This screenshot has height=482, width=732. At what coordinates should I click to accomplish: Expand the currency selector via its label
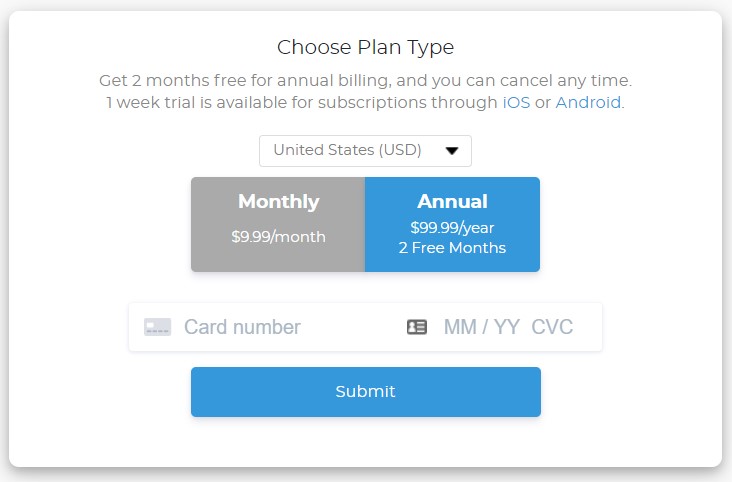pyautogui.click(x=347, y=150)
